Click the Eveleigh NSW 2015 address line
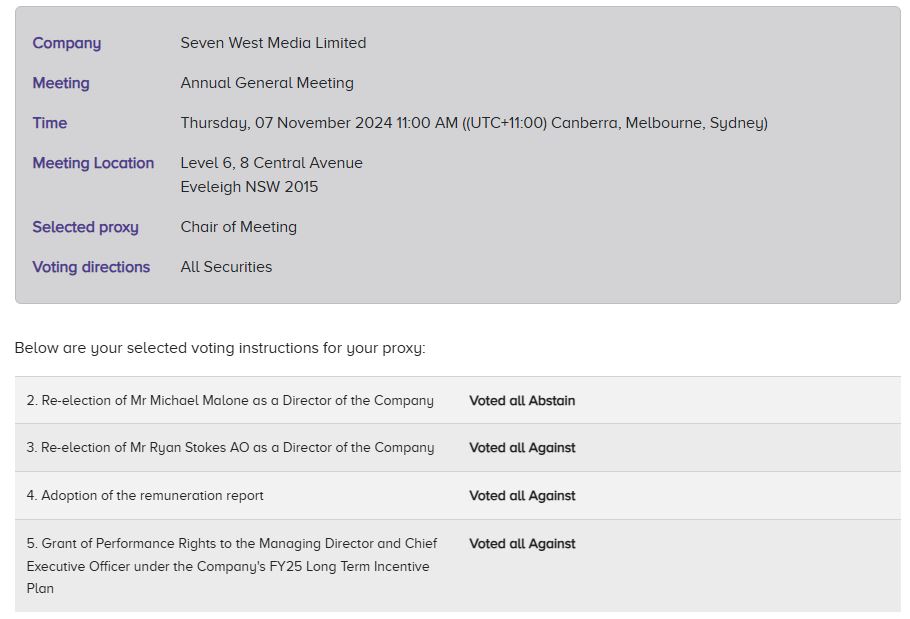 pyautogui.click(x=249, y=187)
